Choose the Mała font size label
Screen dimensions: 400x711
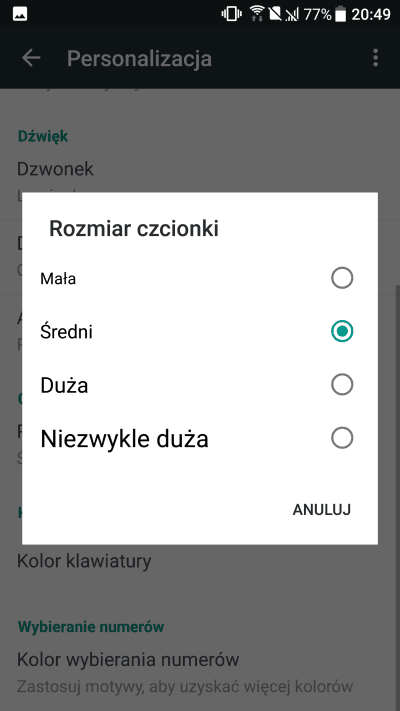pos(58,278)
